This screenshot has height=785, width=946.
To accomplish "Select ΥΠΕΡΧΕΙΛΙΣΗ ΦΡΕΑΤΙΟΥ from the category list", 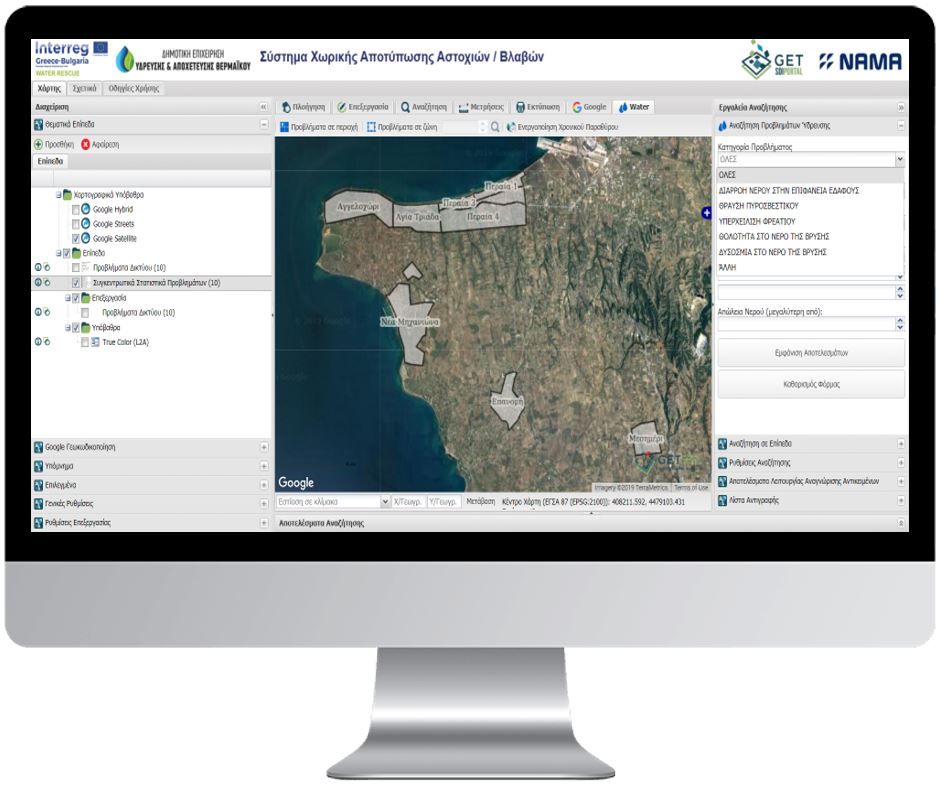I will coord(810,221).
